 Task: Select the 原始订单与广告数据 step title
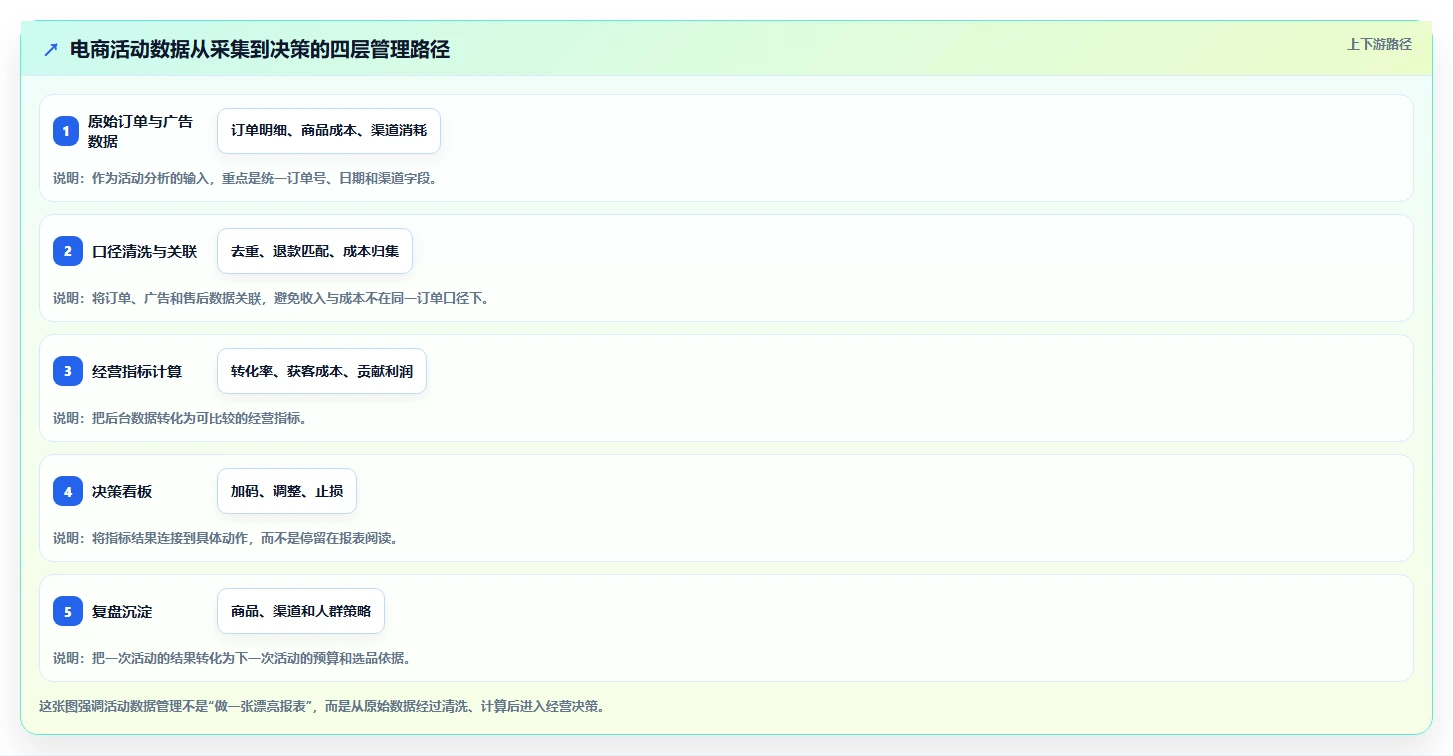coord(140,131)
